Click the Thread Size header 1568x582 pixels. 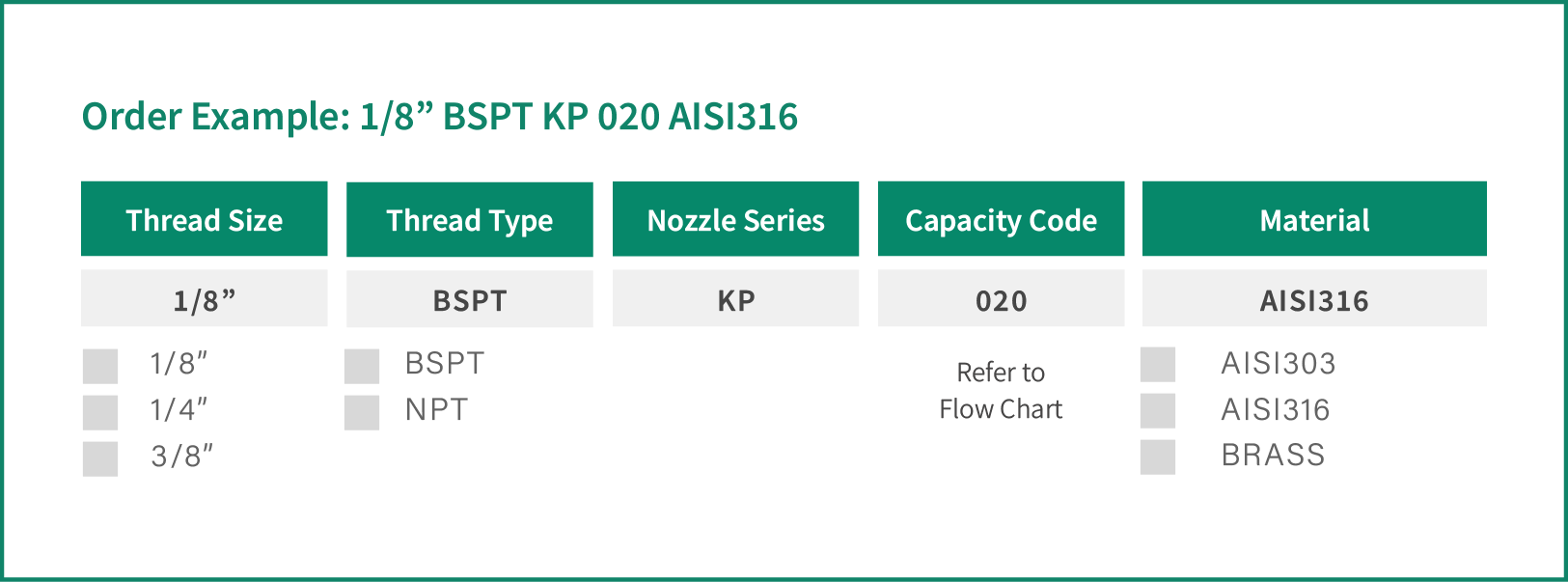205,219
